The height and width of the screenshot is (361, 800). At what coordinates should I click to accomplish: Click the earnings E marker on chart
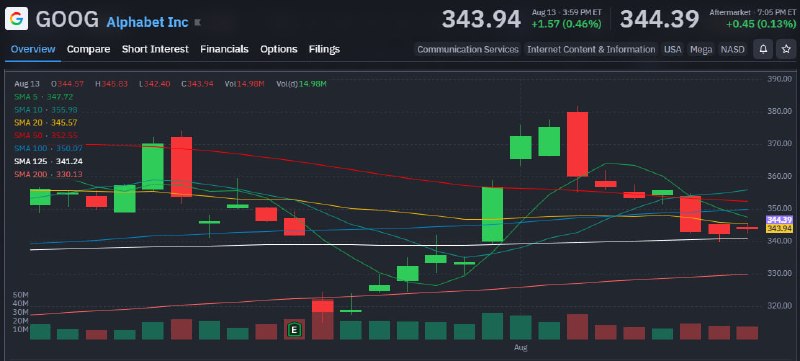point(294,330)
